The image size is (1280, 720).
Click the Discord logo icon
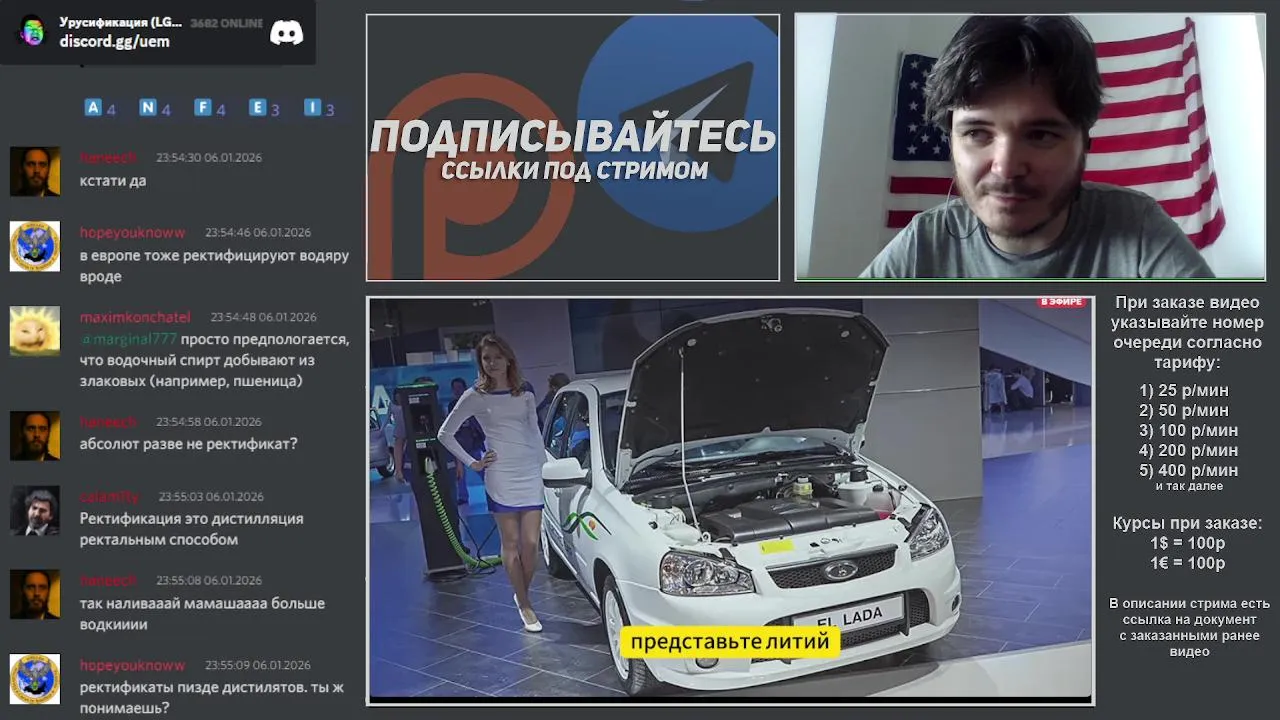[x=286, y=32]
